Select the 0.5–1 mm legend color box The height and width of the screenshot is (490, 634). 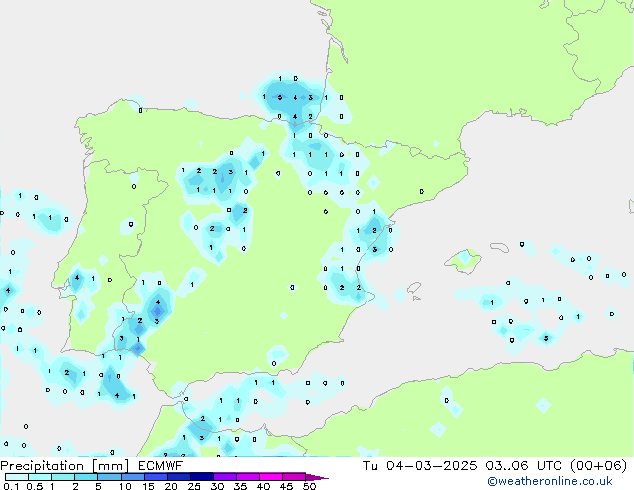click(40, 477)
